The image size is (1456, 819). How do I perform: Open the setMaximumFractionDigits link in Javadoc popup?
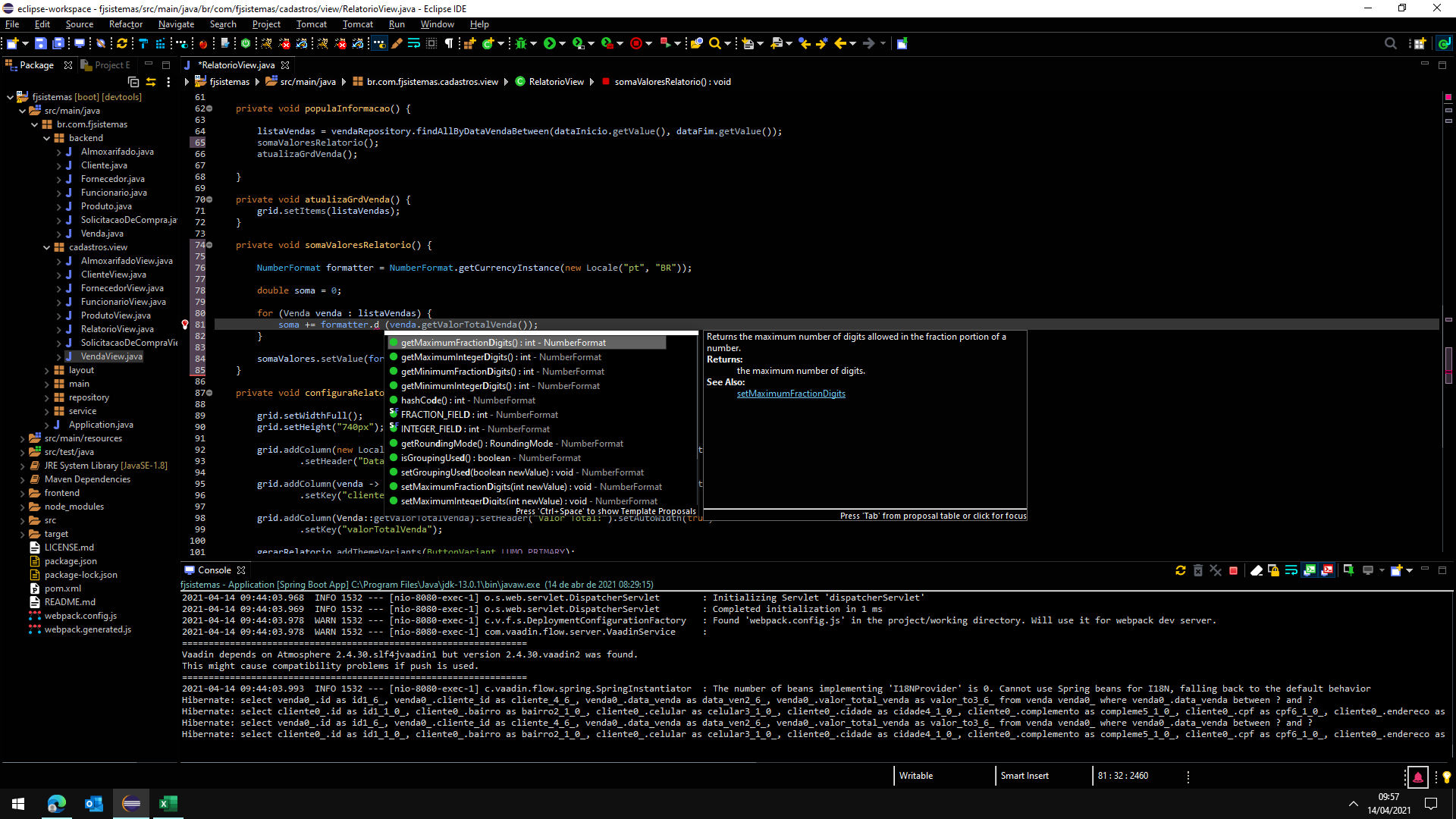790,394
